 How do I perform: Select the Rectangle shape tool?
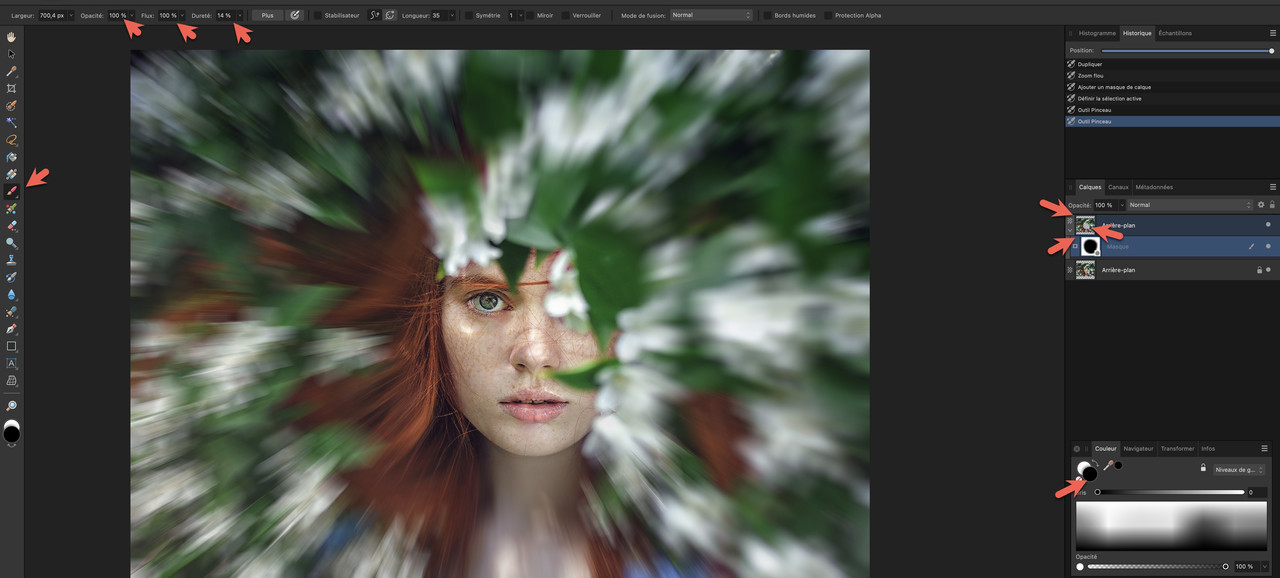(x=12, y=346)
